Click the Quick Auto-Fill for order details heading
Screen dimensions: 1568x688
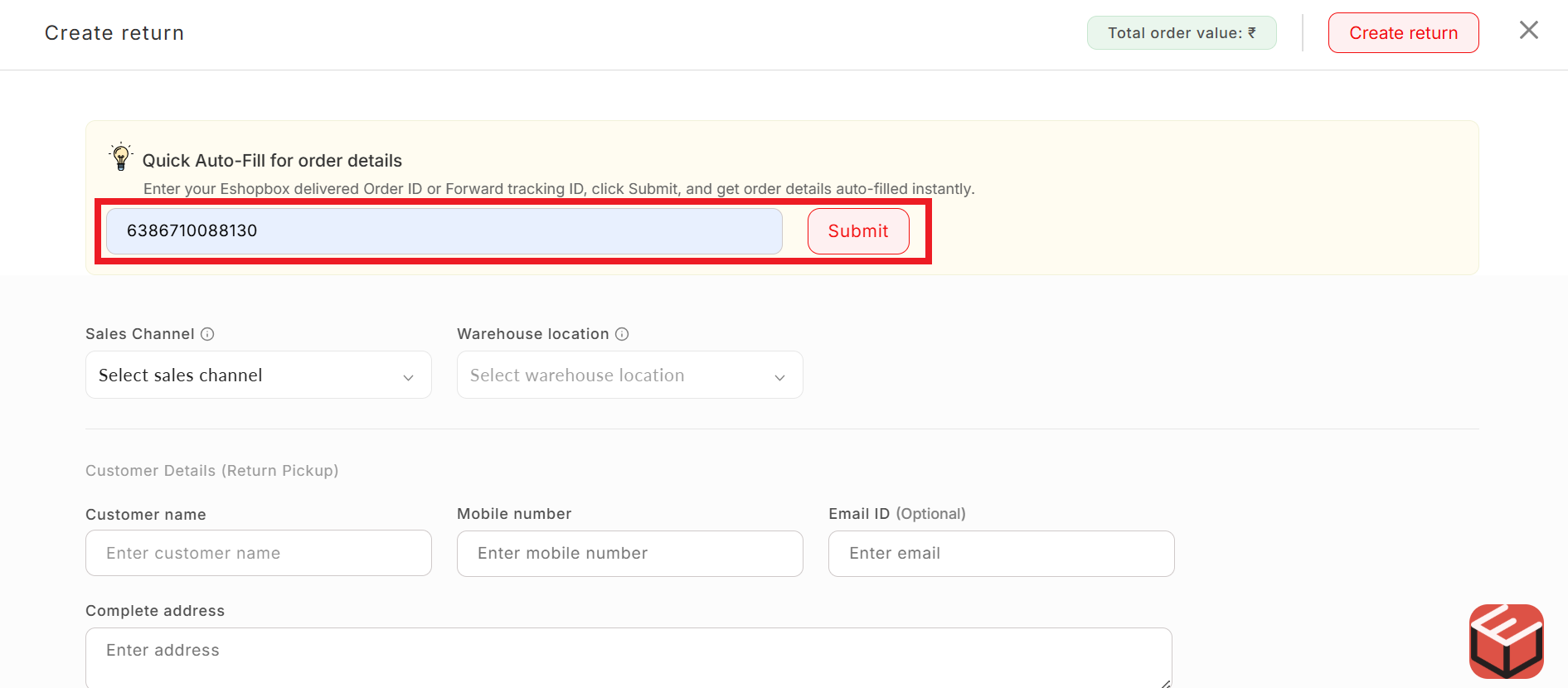pyautogui.click(x=272, y=161)
